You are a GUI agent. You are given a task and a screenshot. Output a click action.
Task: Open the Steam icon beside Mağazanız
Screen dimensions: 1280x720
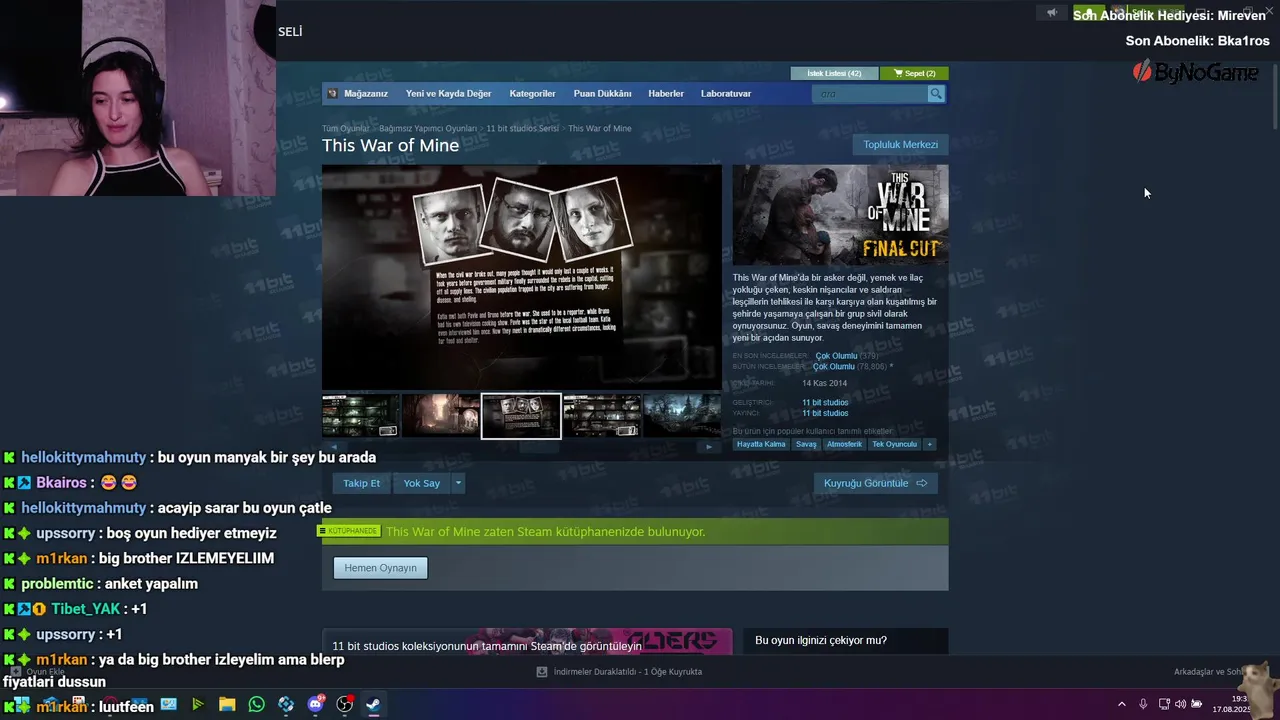tap(333, 93)
